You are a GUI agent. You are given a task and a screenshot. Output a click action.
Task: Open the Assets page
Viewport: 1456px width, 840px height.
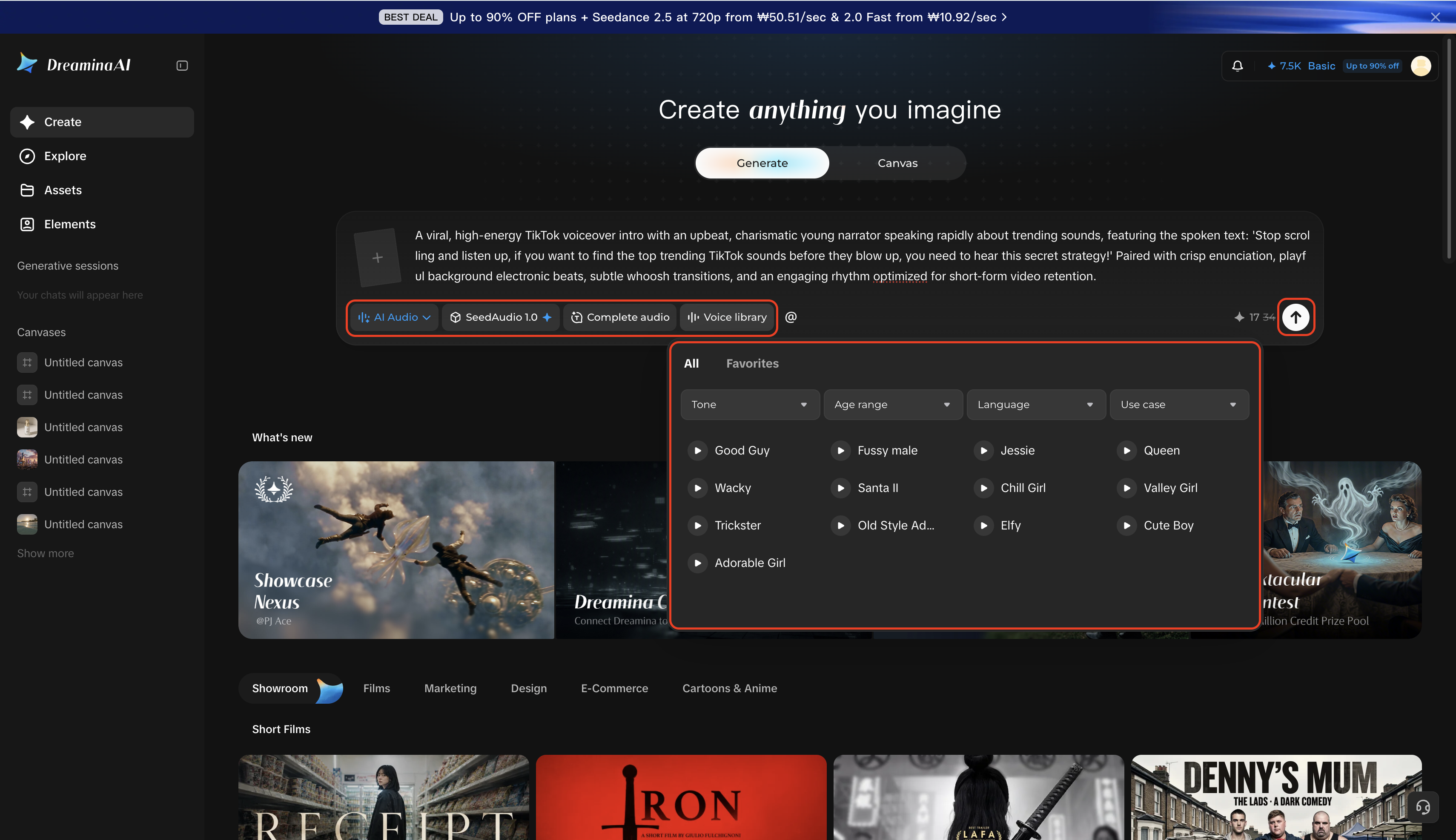[102, 190]
